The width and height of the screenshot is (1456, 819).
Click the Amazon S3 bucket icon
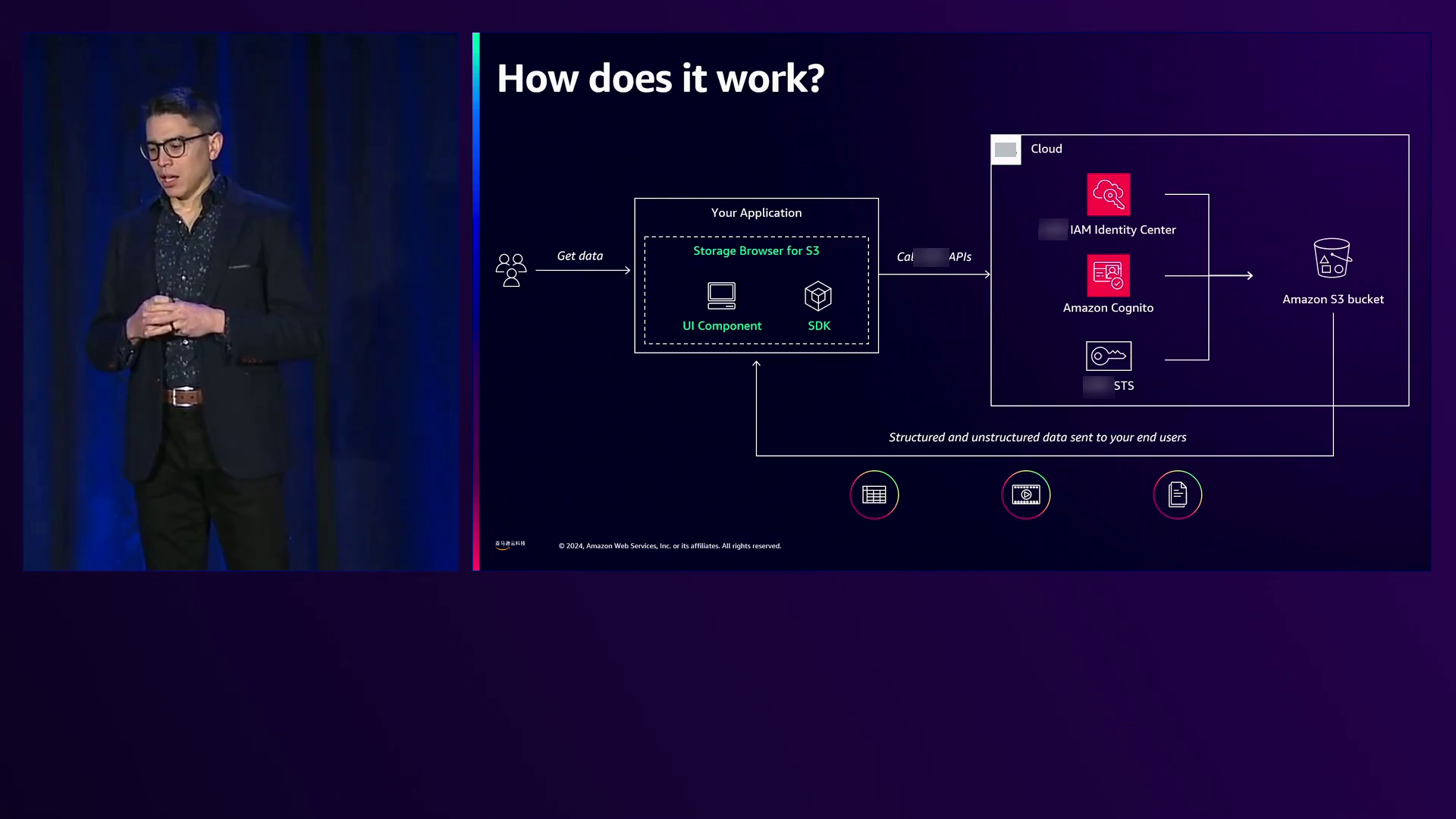1332,258
